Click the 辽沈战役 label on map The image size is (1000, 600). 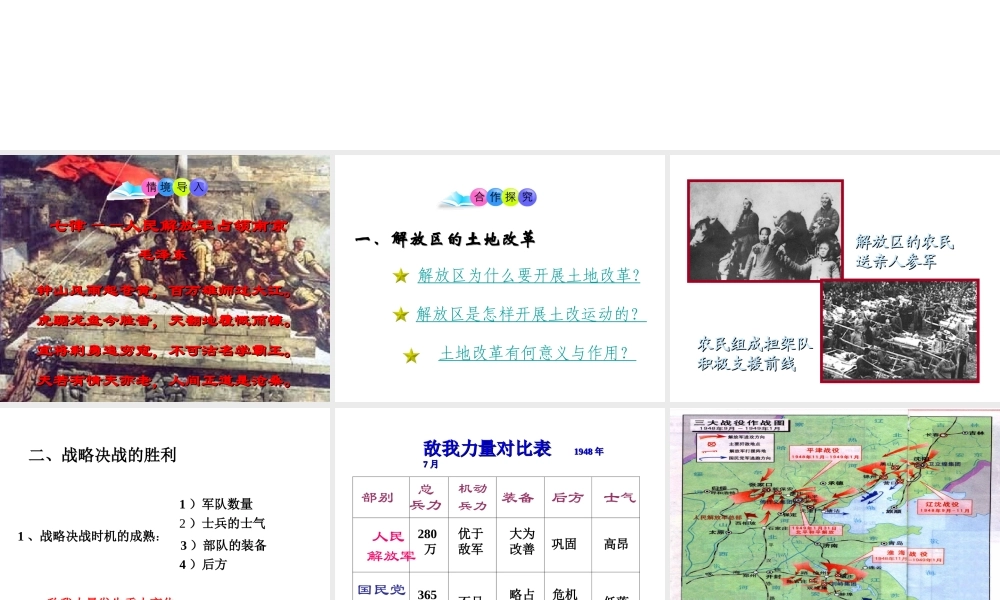tap(945, 507)
